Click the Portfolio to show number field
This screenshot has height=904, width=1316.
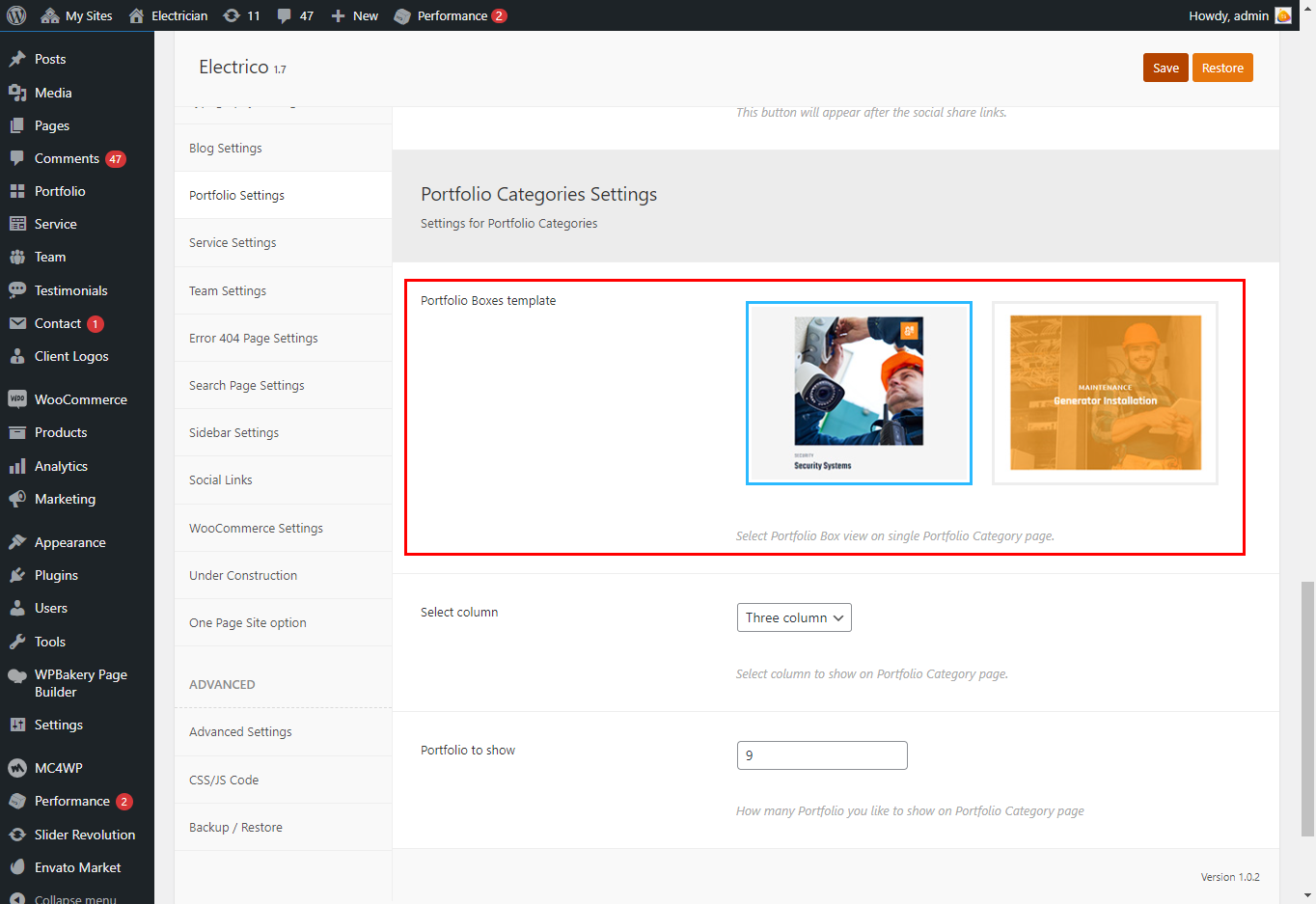tap(822, 755)
